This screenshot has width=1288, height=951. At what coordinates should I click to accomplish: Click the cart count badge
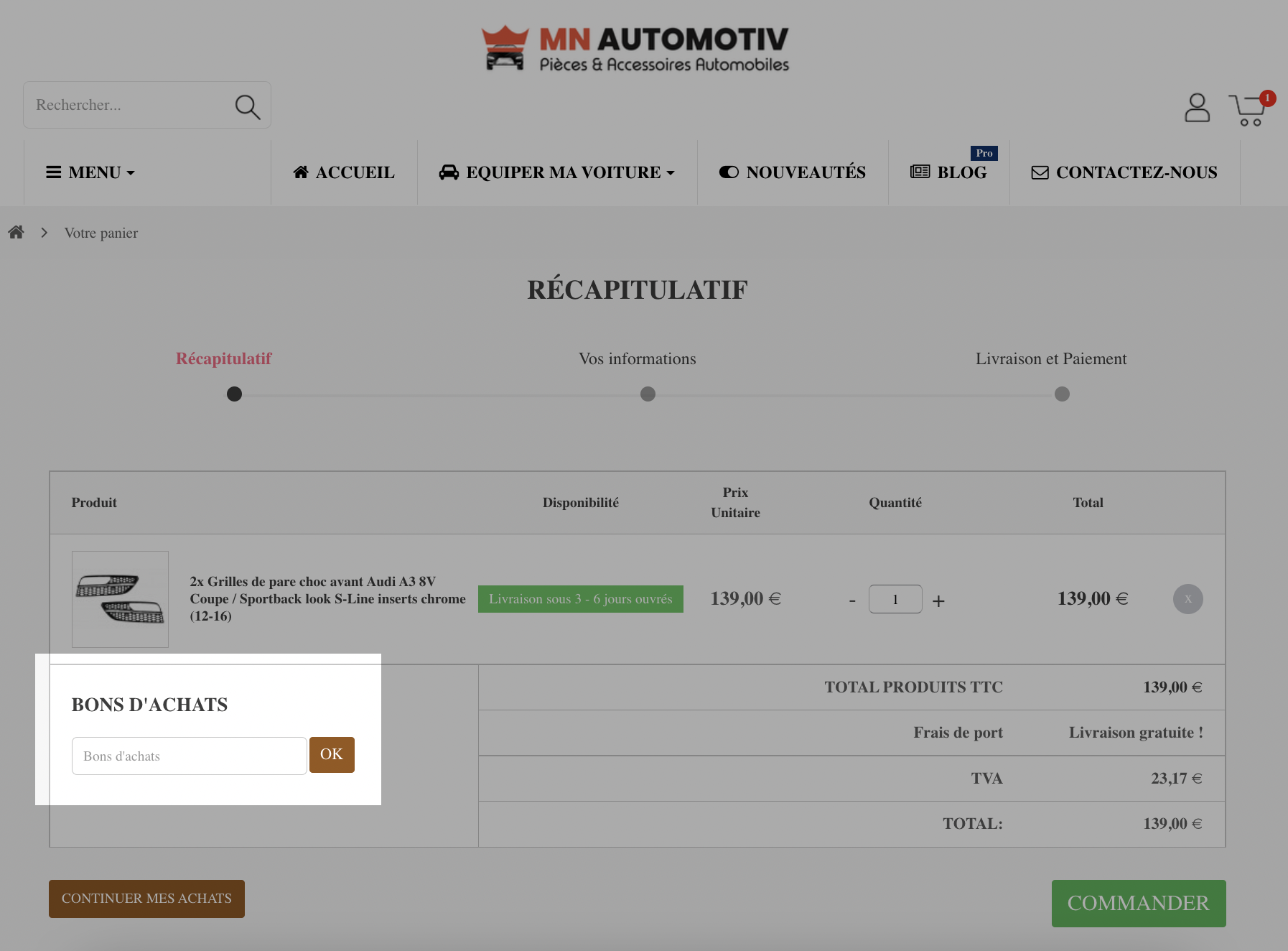(x=1268, y=98)
